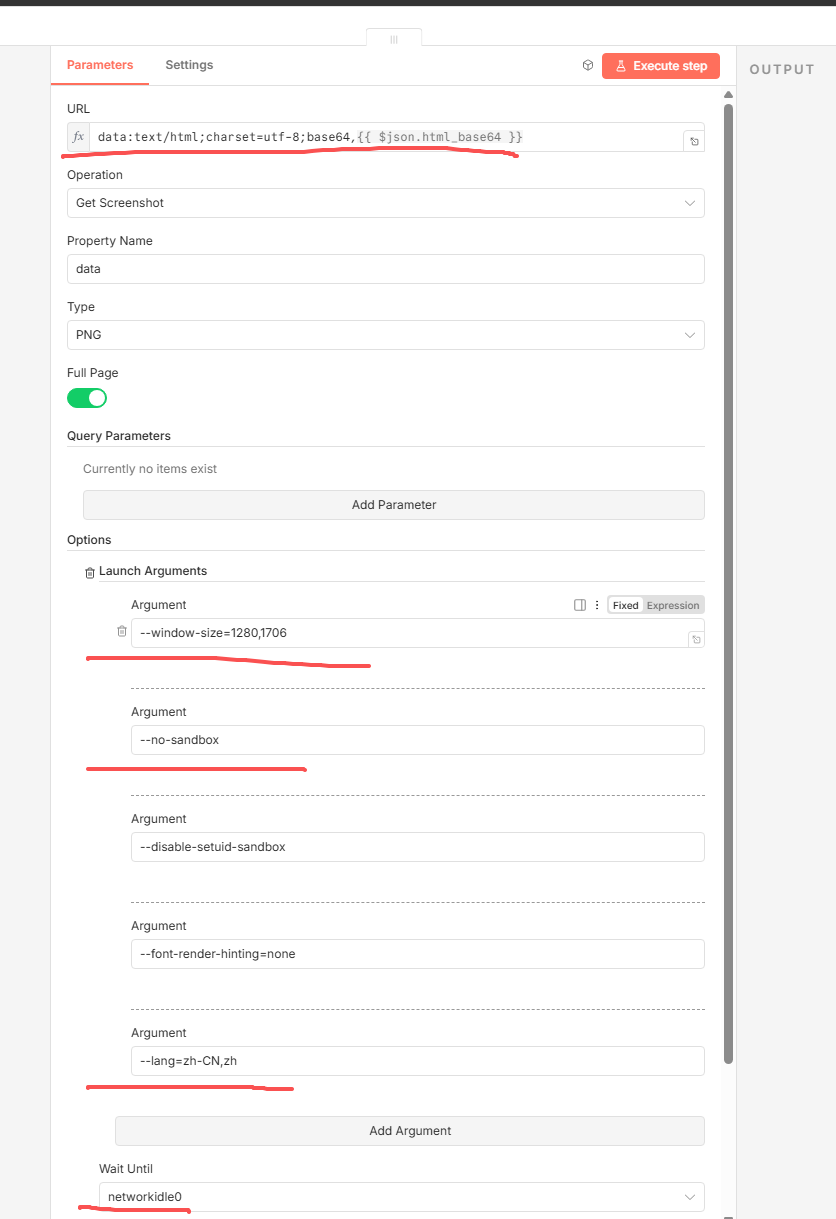This screenshot has width=836, height=1219.
Task: Click the cube icon beside Execute step
Action: tap(588, 66)
